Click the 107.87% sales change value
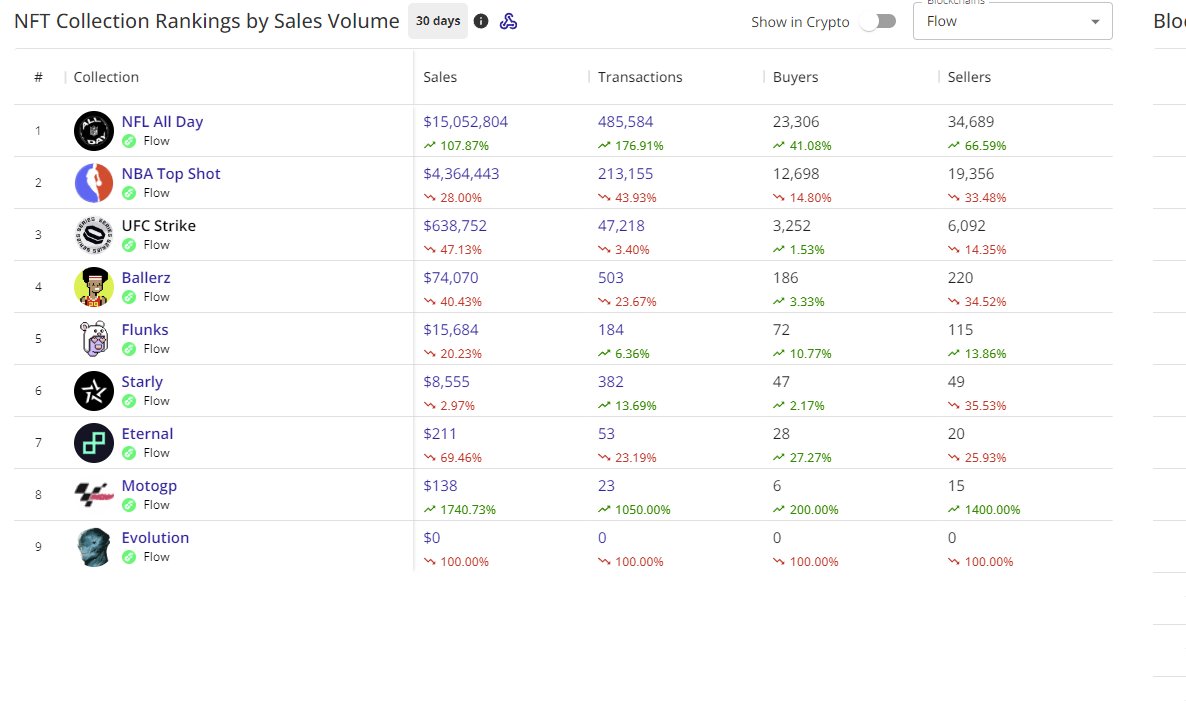This screenshot has width=1186, height=715. pos(464,146)
